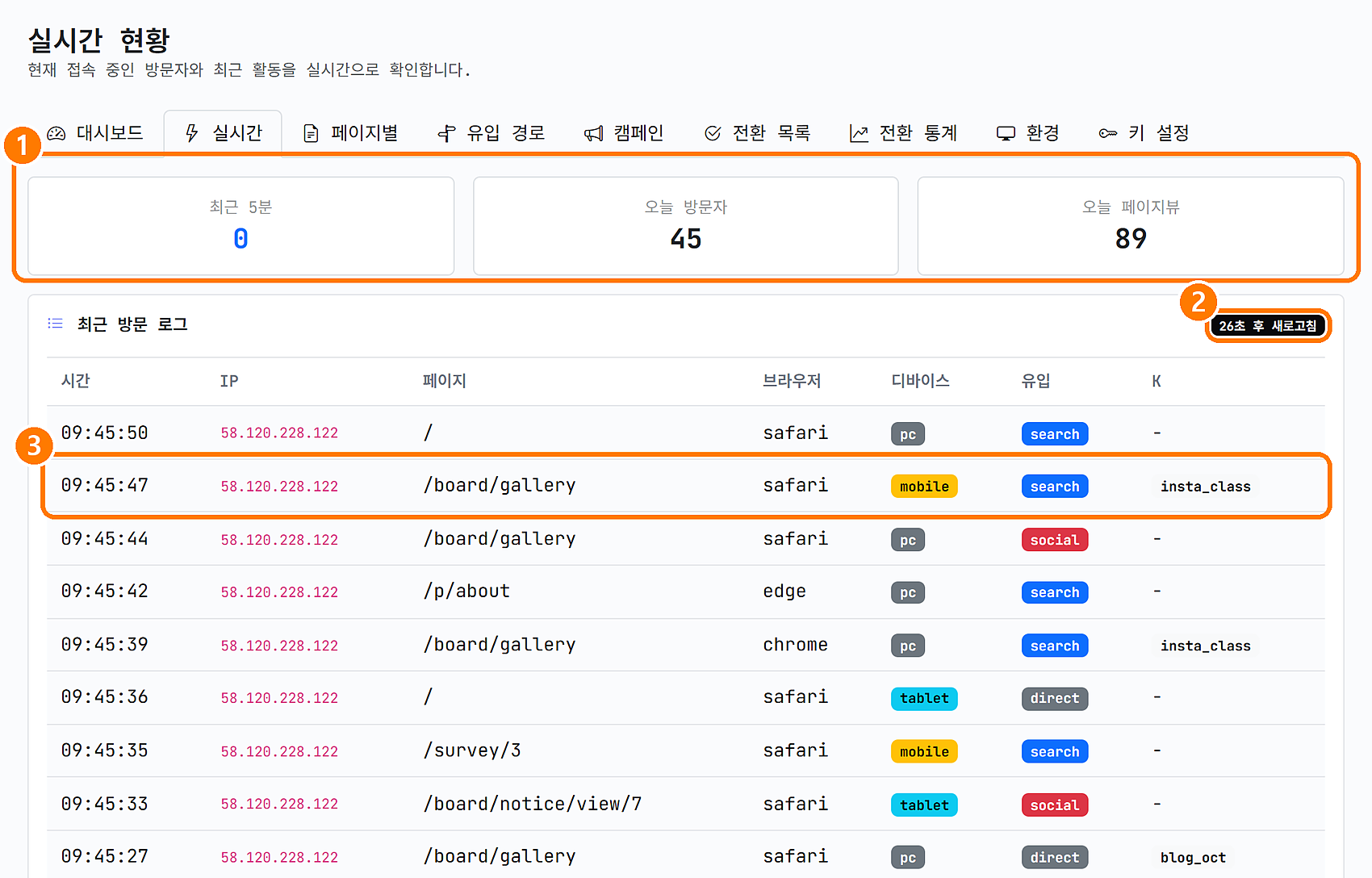This screenshot has width=1372, height=878.
Task: Select the 오늘 방문자 card showing 45
Action: click(685, 226)
